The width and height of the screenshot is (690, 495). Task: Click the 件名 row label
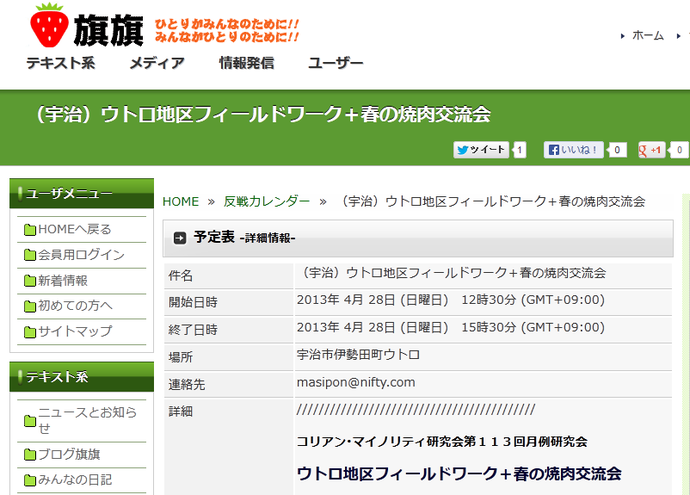(x=181, y=275)
